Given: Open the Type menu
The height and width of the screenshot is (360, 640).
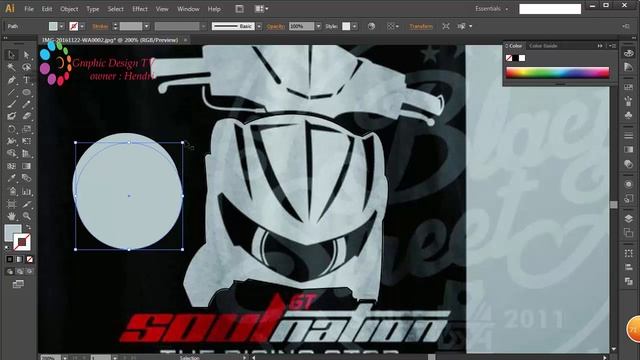Looking at the screenshot, I should pyautogui.click(x=93, y=9).
